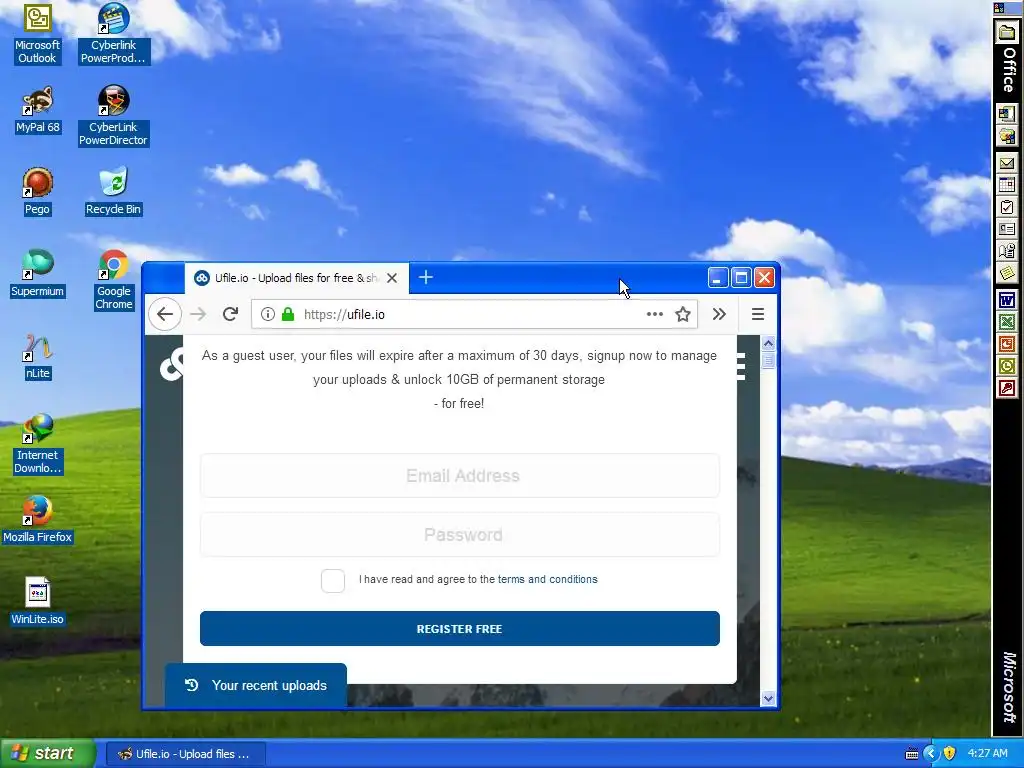The height and width of the screenshot is (768, 1024).
Task: Select the nLite desktop icon
Action: pyautogui.click(x=37, y=357)
